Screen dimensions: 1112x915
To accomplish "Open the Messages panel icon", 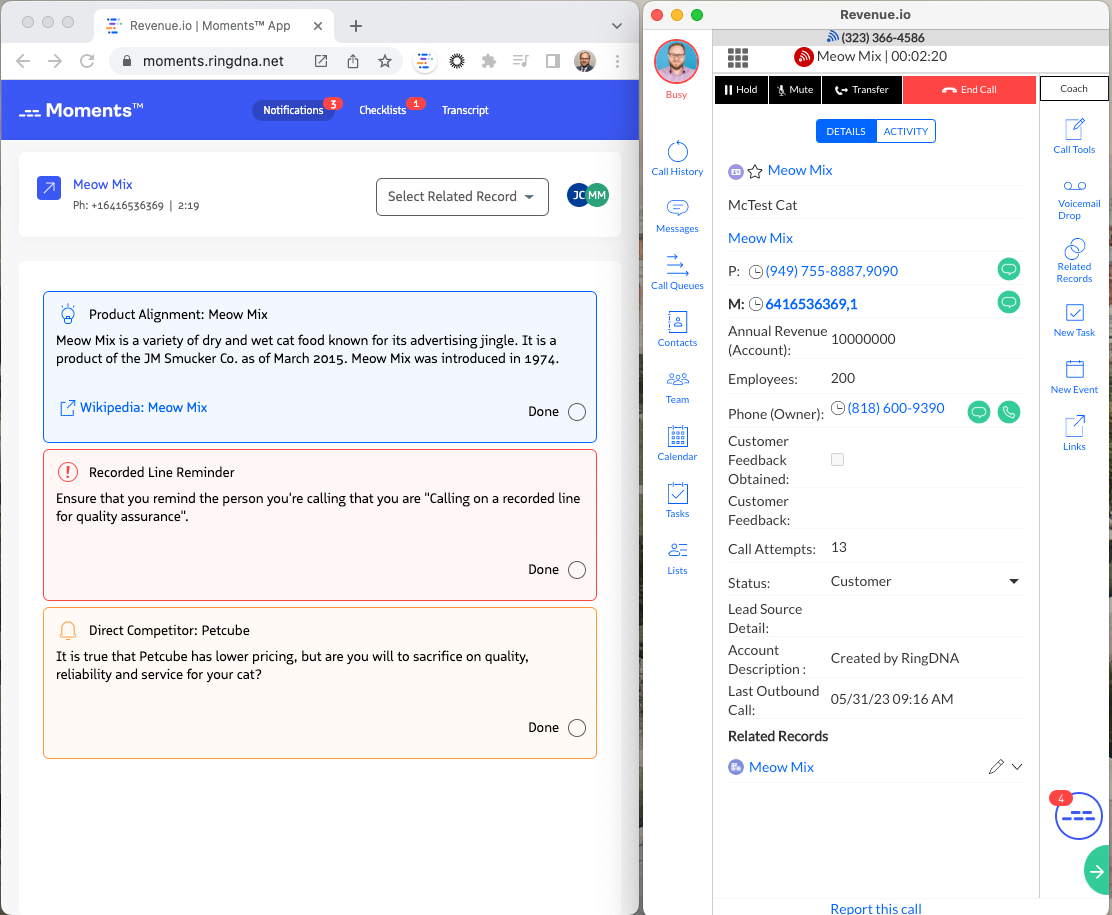I will (x=677, y=216).
